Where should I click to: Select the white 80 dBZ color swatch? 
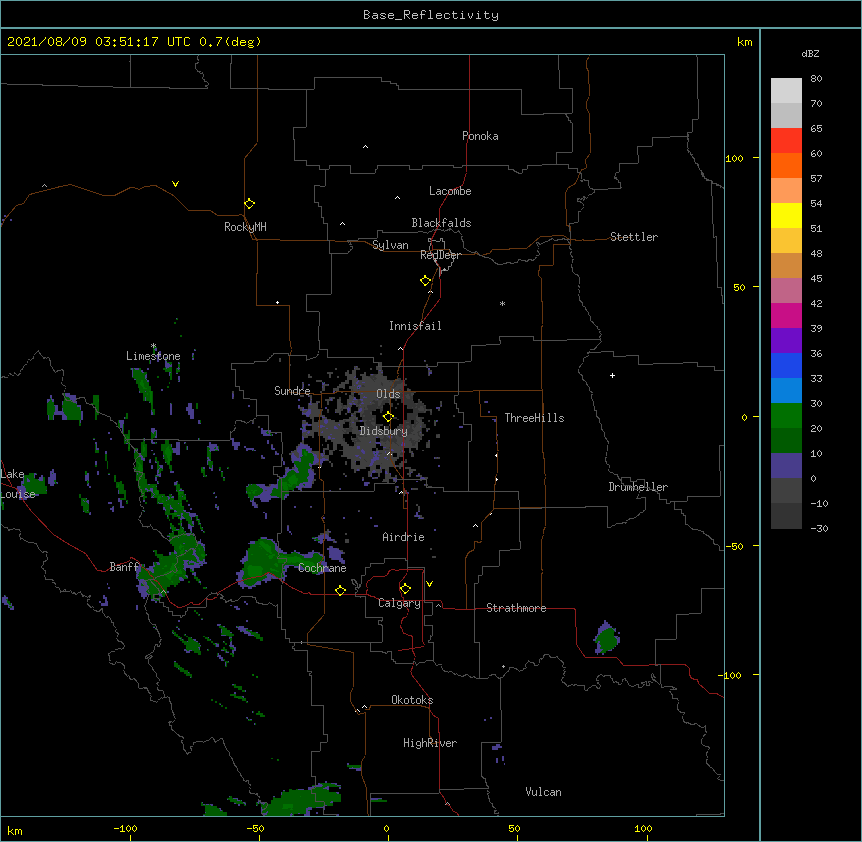point(786,90)
